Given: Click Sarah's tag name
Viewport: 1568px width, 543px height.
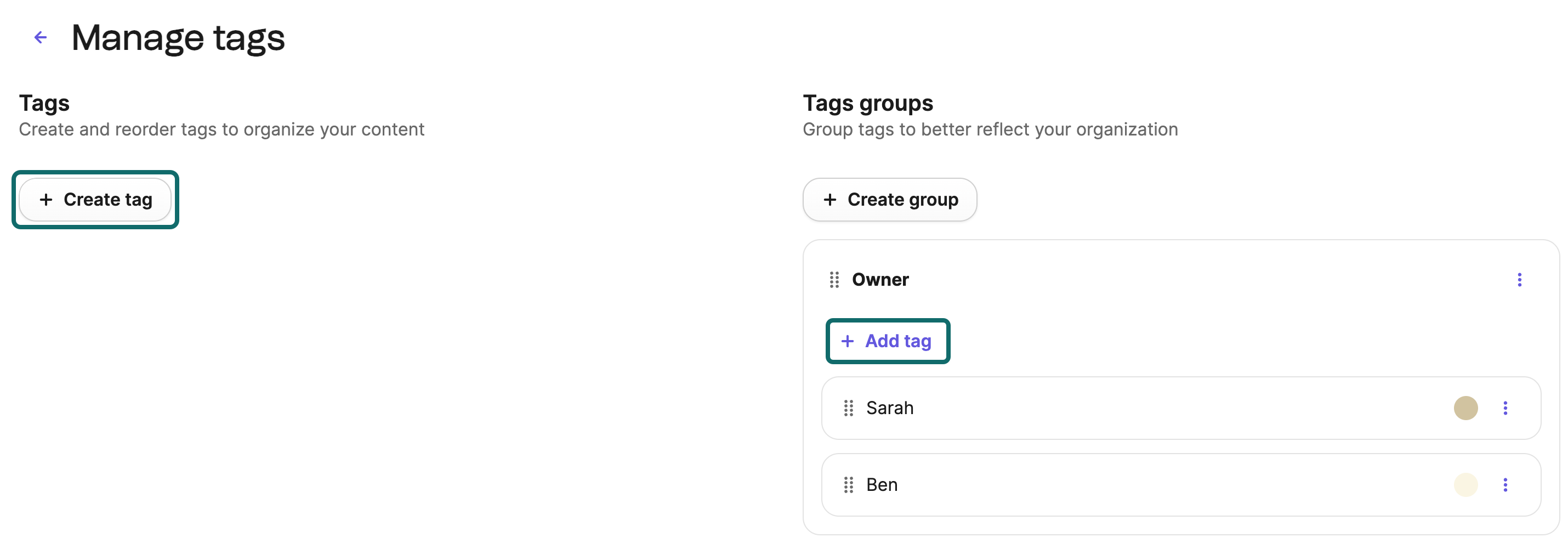Looking at the screenshot, I should coord(890,408).
